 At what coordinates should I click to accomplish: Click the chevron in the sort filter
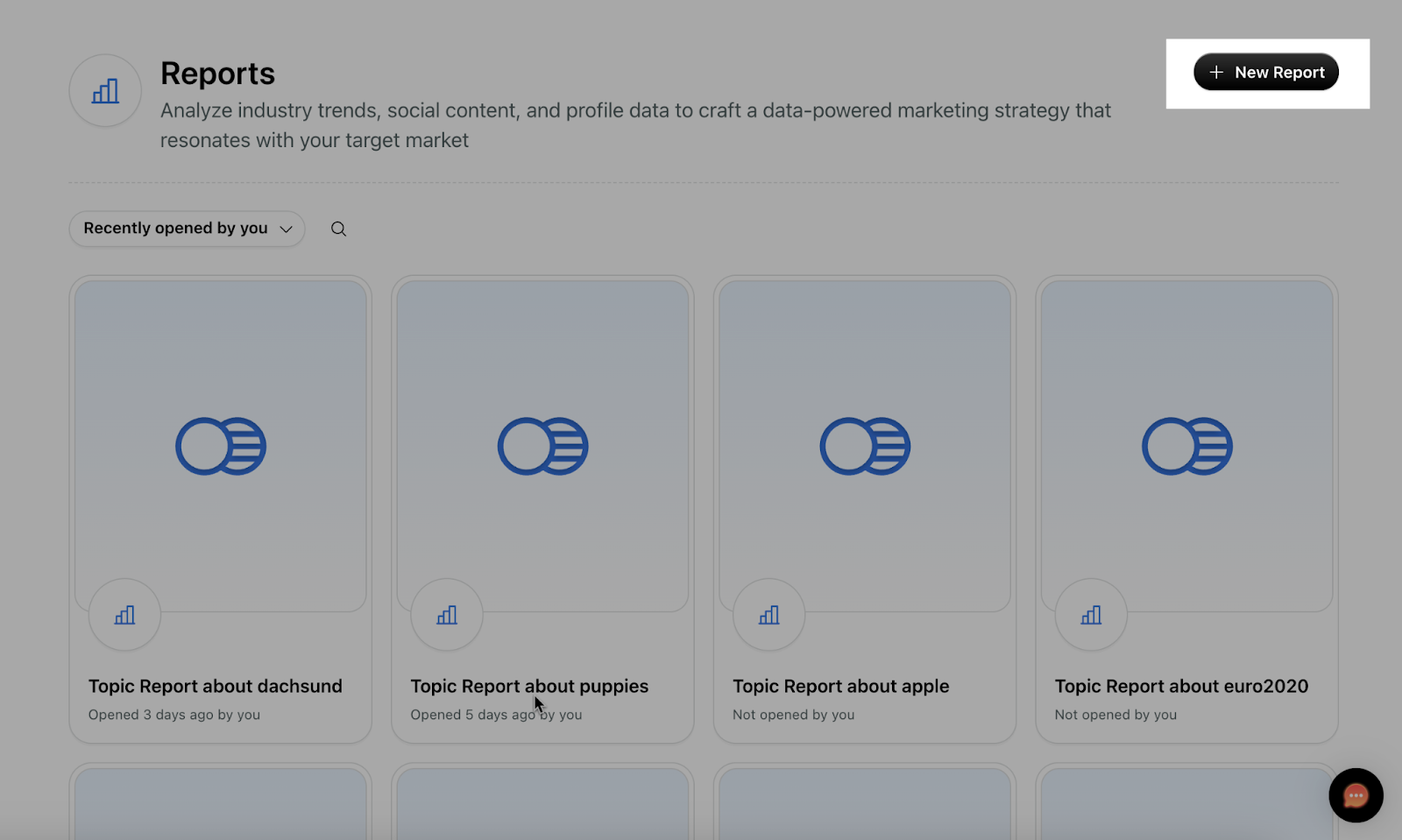[286, 229]
